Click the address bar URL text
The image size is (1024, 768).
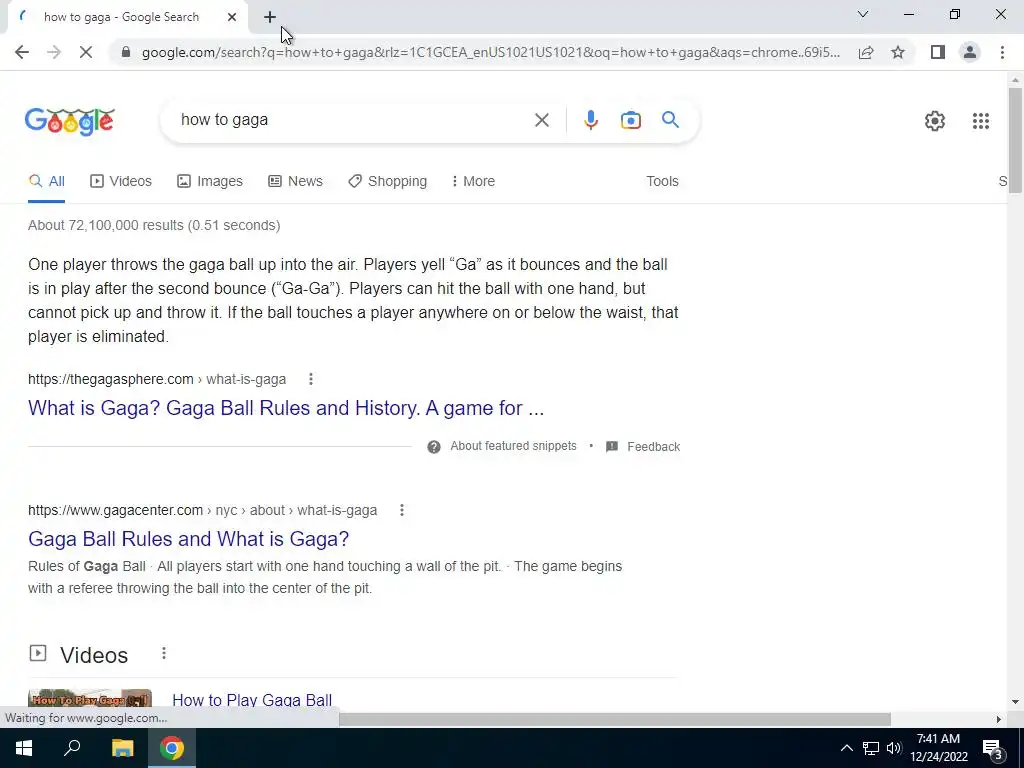click(490, 52)
